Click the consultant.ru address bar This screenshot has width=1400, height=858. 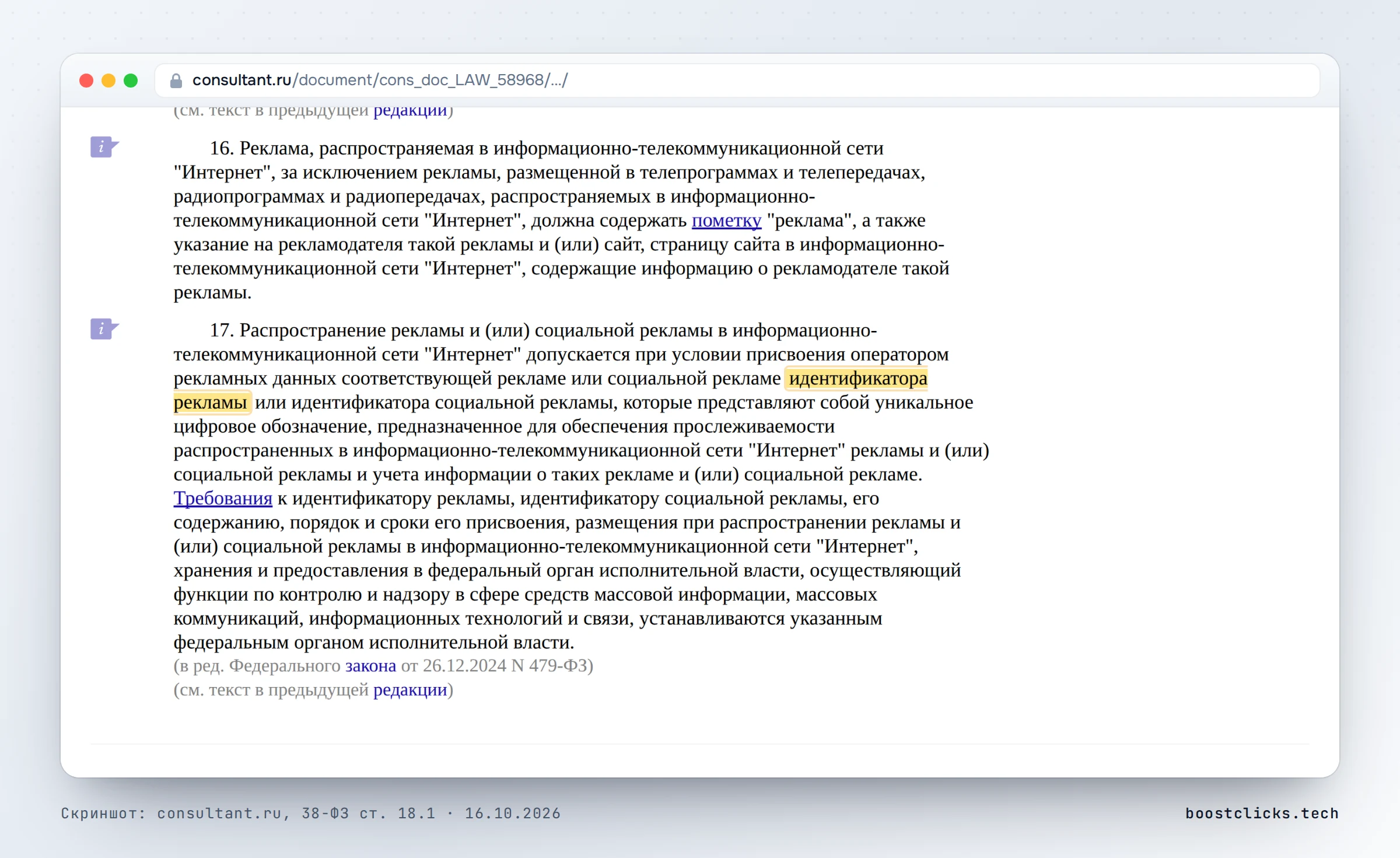point(737,81)
